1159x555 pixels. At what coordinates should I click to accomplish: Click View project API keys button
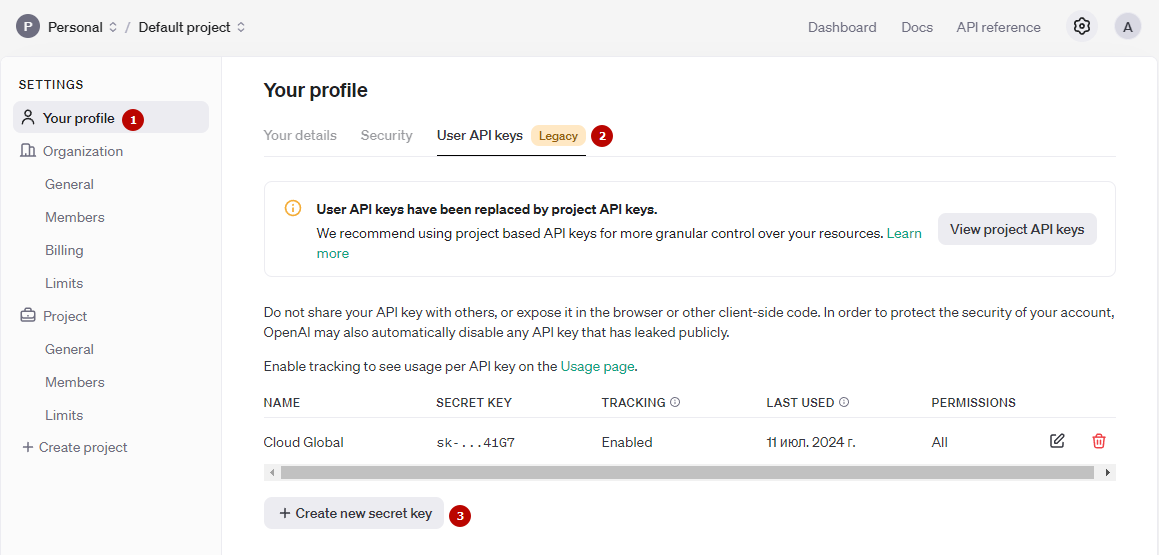coord(1017,229)
